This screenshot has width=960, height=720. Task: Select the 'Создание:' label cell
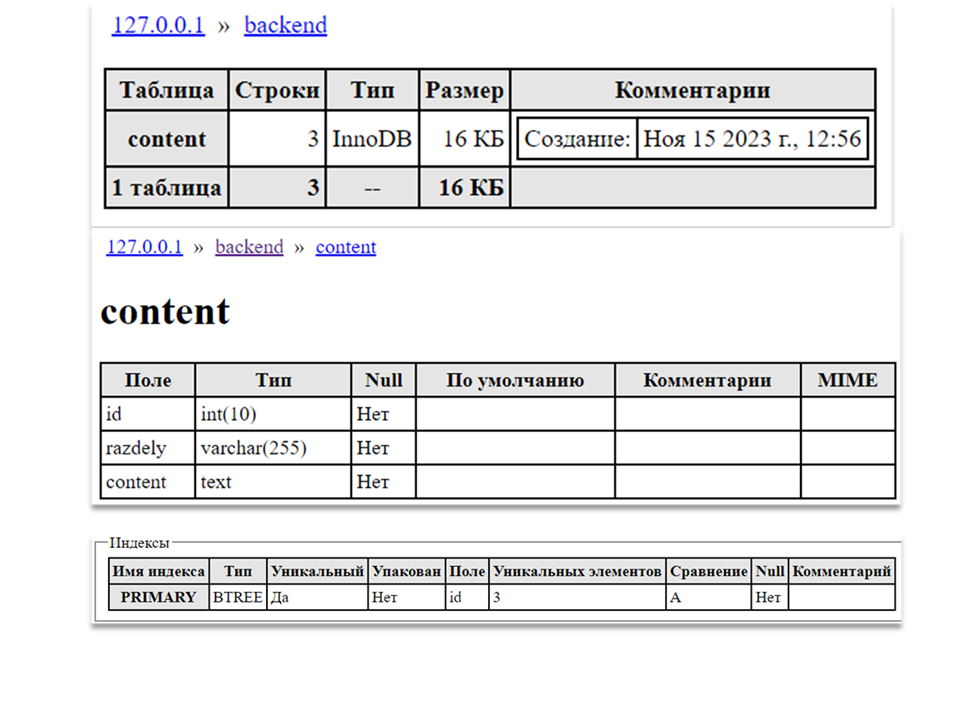[x=577, y=139]
